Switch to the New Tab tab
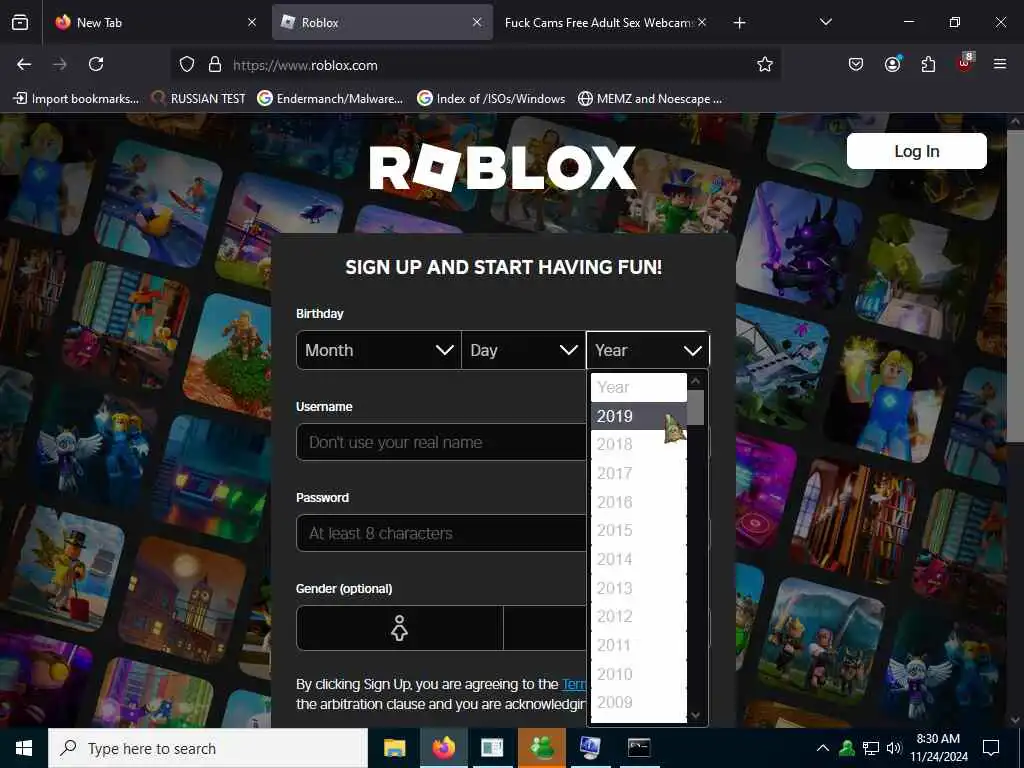Image resolution: width=1024 pixels, height=768 pixels. coord(155,22)
